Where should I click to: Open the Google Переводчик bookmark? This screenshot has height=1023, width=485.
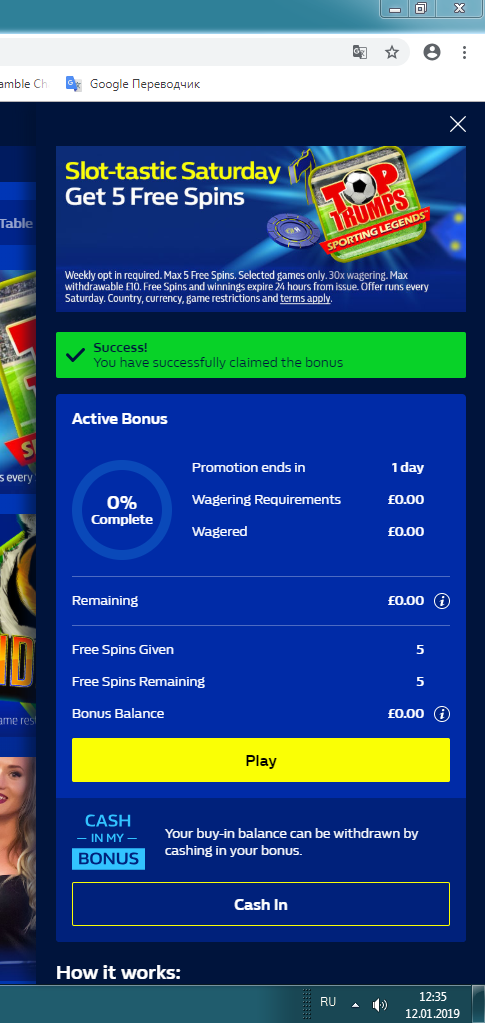(133, 84)
